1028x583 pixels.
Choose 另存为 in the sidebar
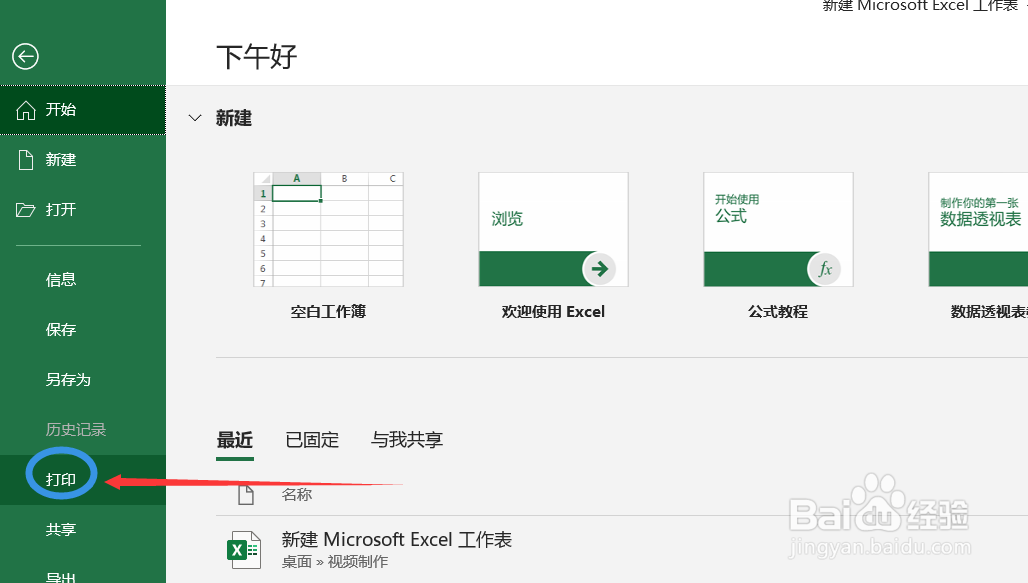coord(83,379)
